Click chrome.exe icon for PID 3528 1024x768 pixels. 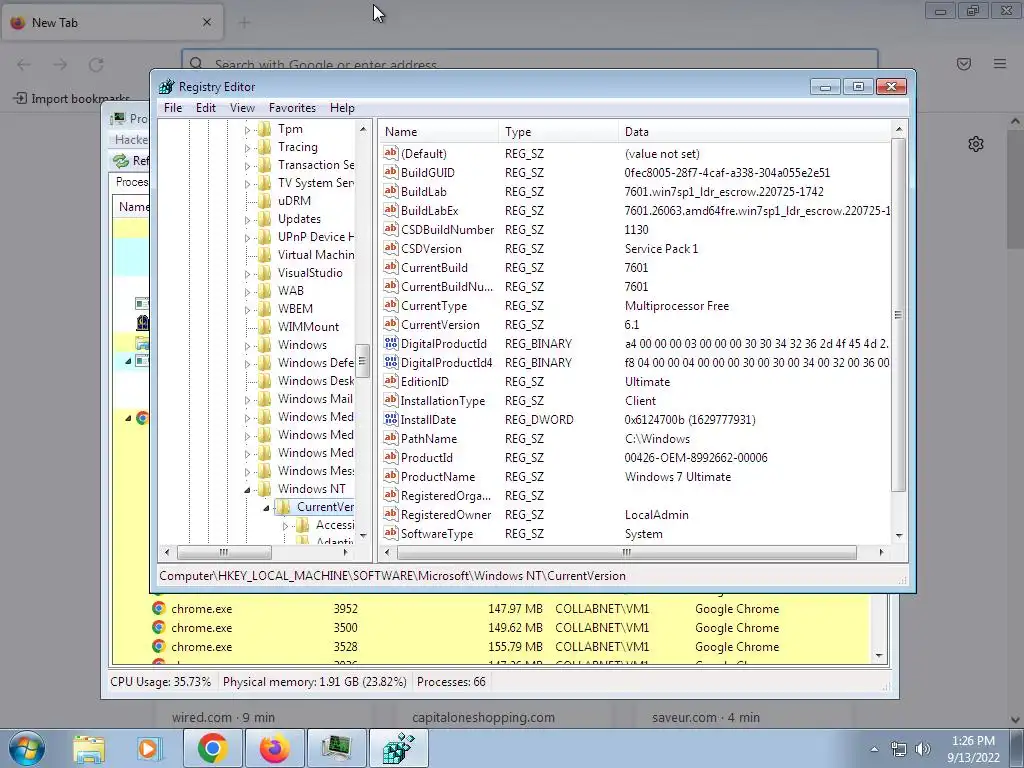point(158,647)
